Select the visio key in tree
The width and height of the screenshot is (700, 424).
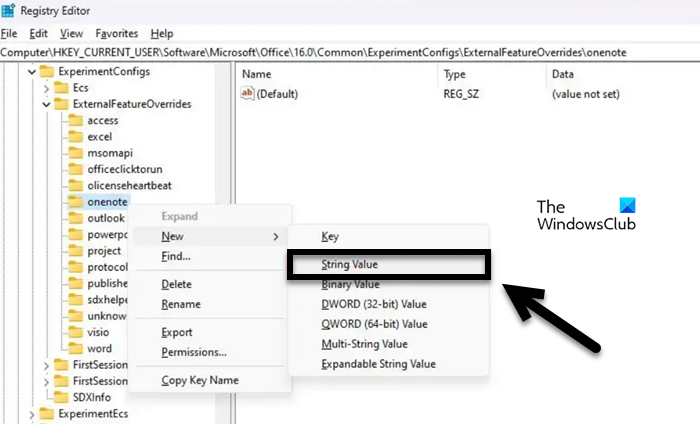(x=98, y=333)
